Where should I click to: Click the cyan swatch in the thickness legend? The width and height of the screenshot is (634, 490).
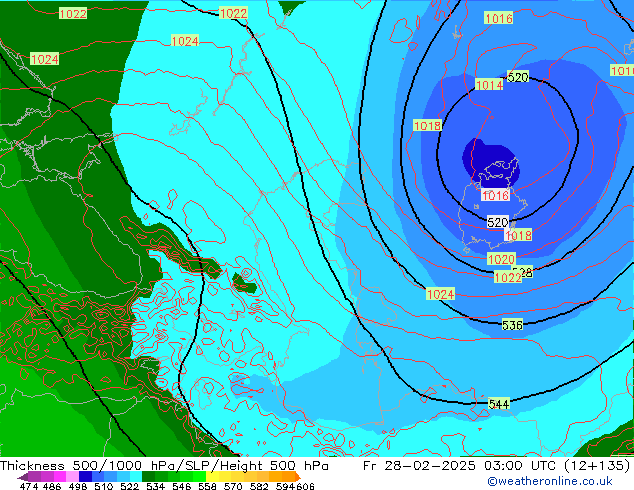(x=136, y=477)
